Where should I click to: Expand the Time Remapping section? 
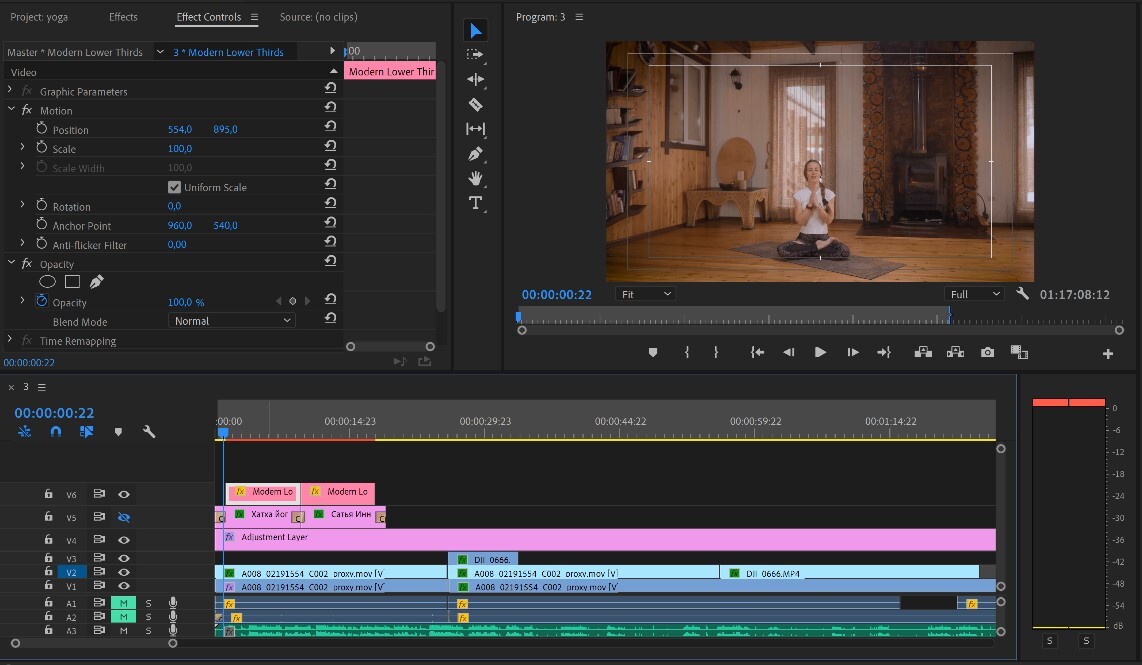click(10, 341)
